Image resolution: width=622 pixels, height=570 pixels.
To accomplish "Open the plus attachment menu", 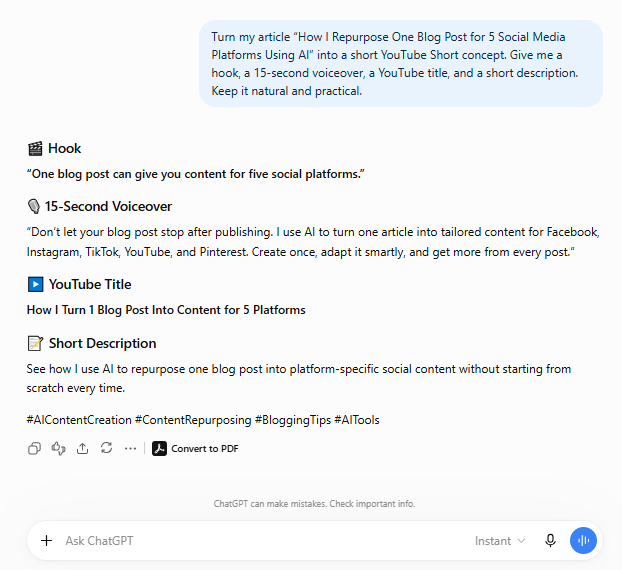I will coord(46,540).
